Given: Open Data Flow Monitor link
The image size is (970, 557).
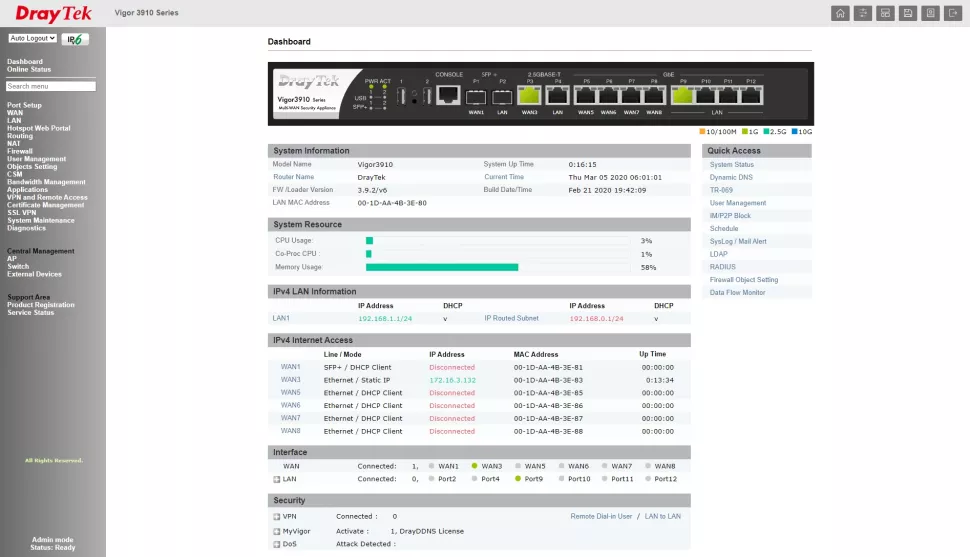Looking at the screenshot, I should pos(737,292).
